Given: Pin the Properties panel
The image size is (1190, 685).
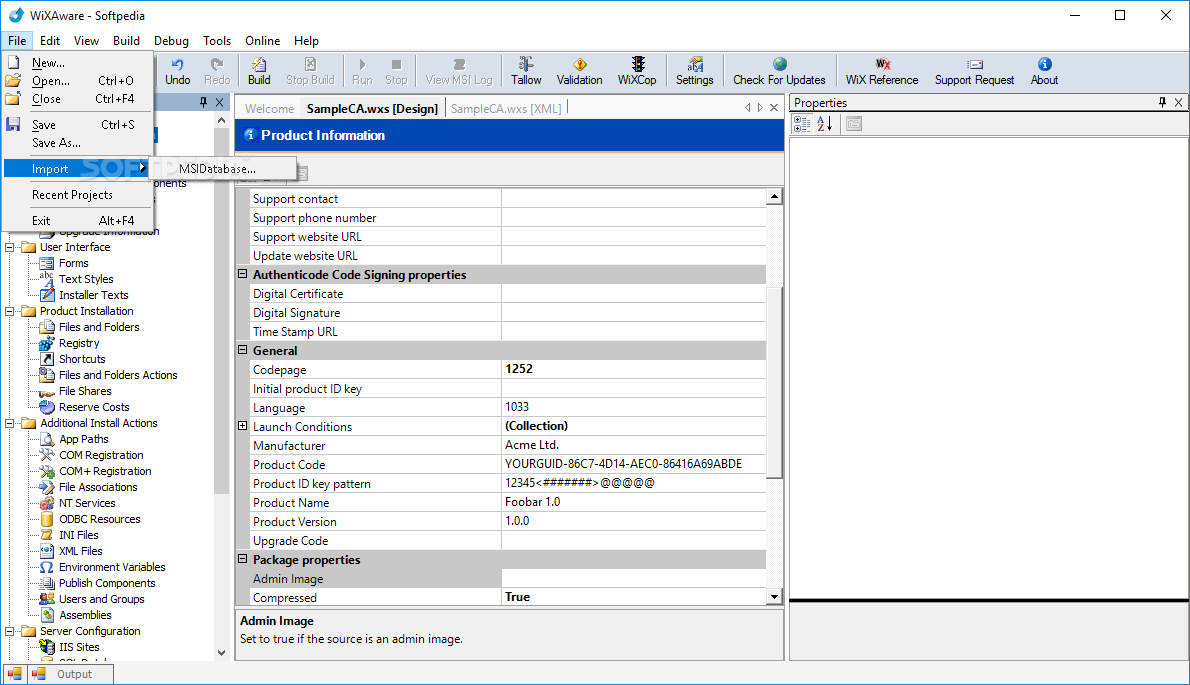Looking at the screenshot, I should [x=1162, y=102].
